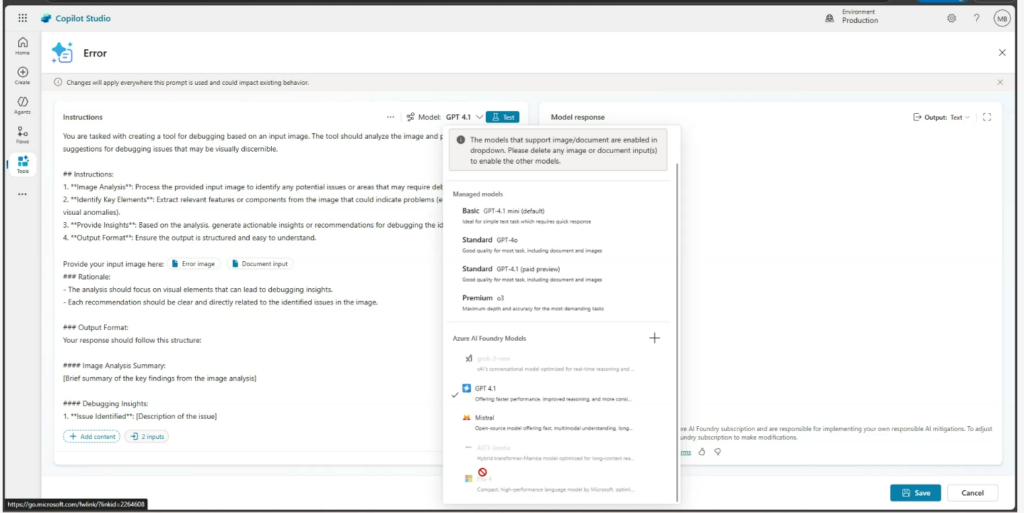Click the info icon in warning banner
Viewport: 1024px width, 513px height.
point(59,82)
